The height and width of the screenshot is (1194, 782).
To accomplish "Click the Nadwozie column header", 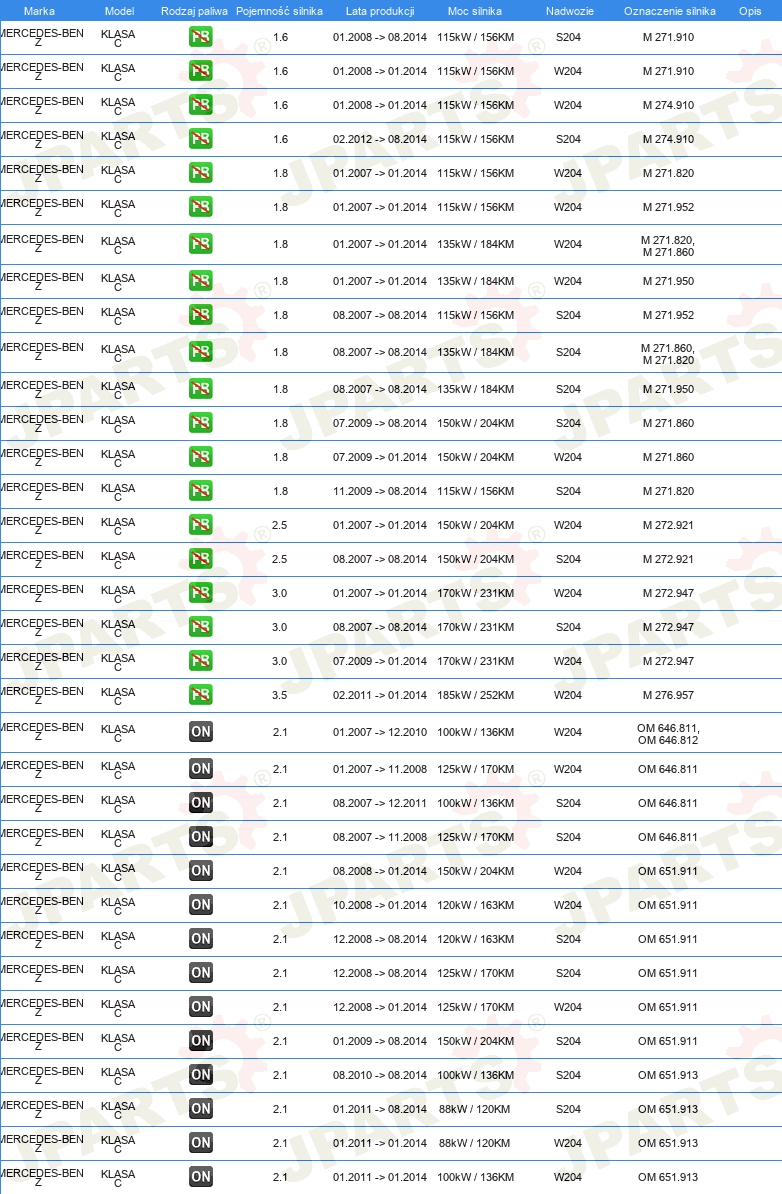I will point(570,11).
